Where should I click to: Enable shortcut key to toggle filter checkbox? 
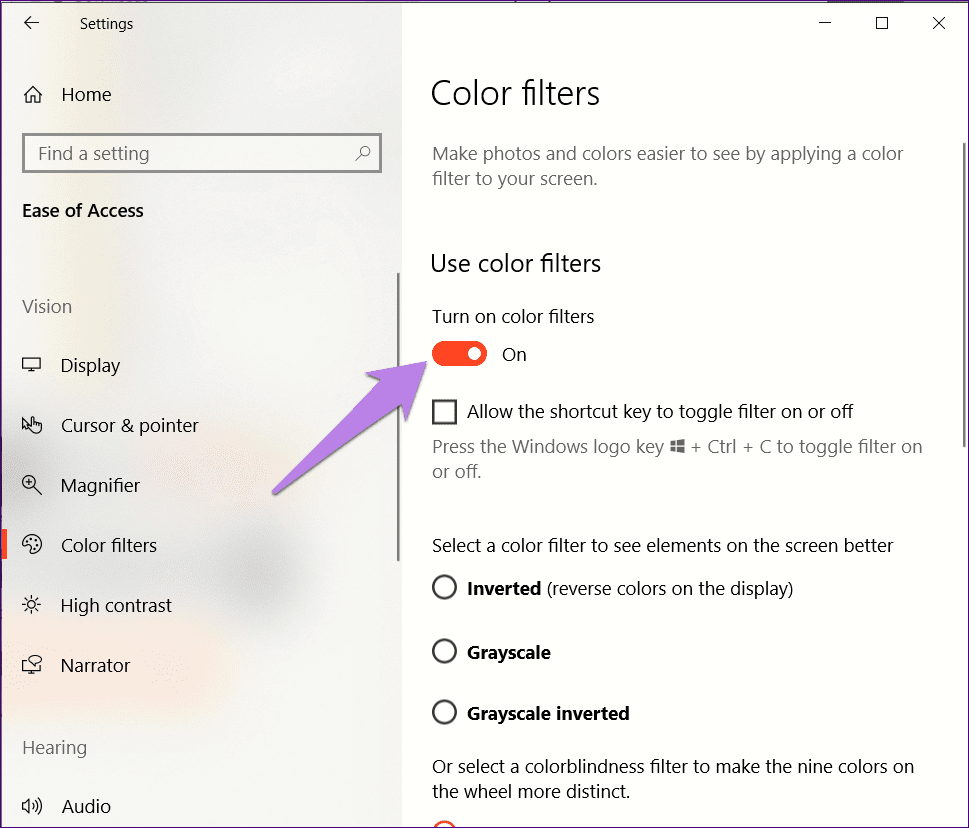[444, 412]
